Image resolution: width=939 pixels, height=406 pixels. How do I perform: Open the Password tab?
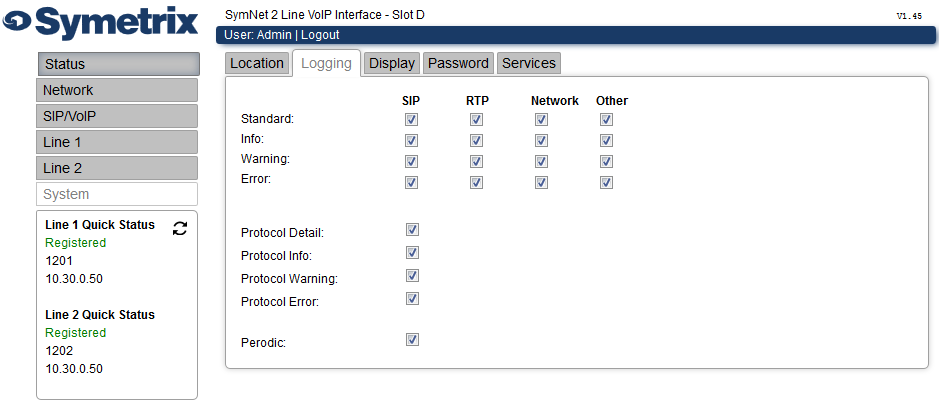[459, 63]
